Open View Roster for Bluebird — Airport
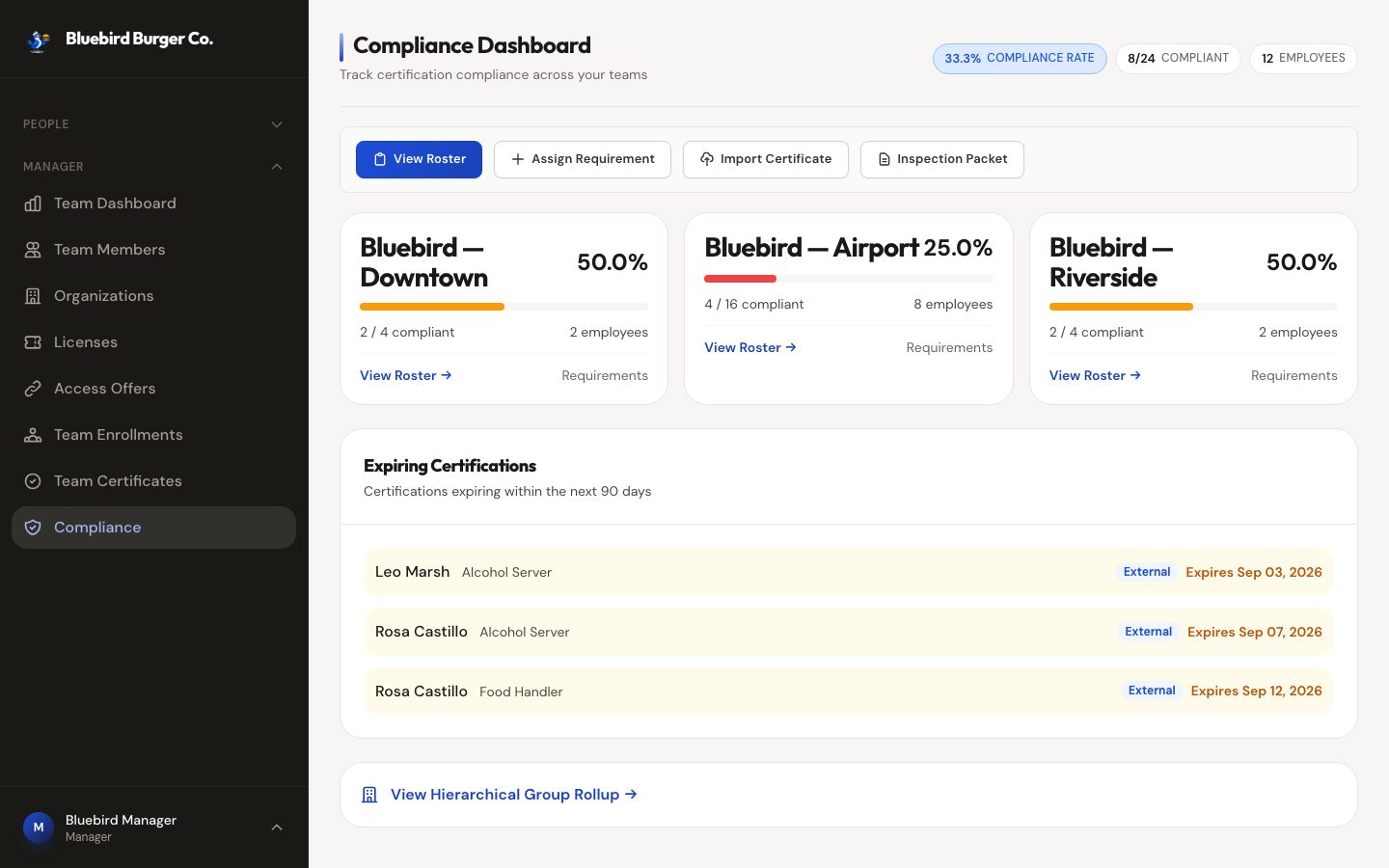The height and width of the screenshot is (868, 1389). pyautogui.click(x=750, y=347)
